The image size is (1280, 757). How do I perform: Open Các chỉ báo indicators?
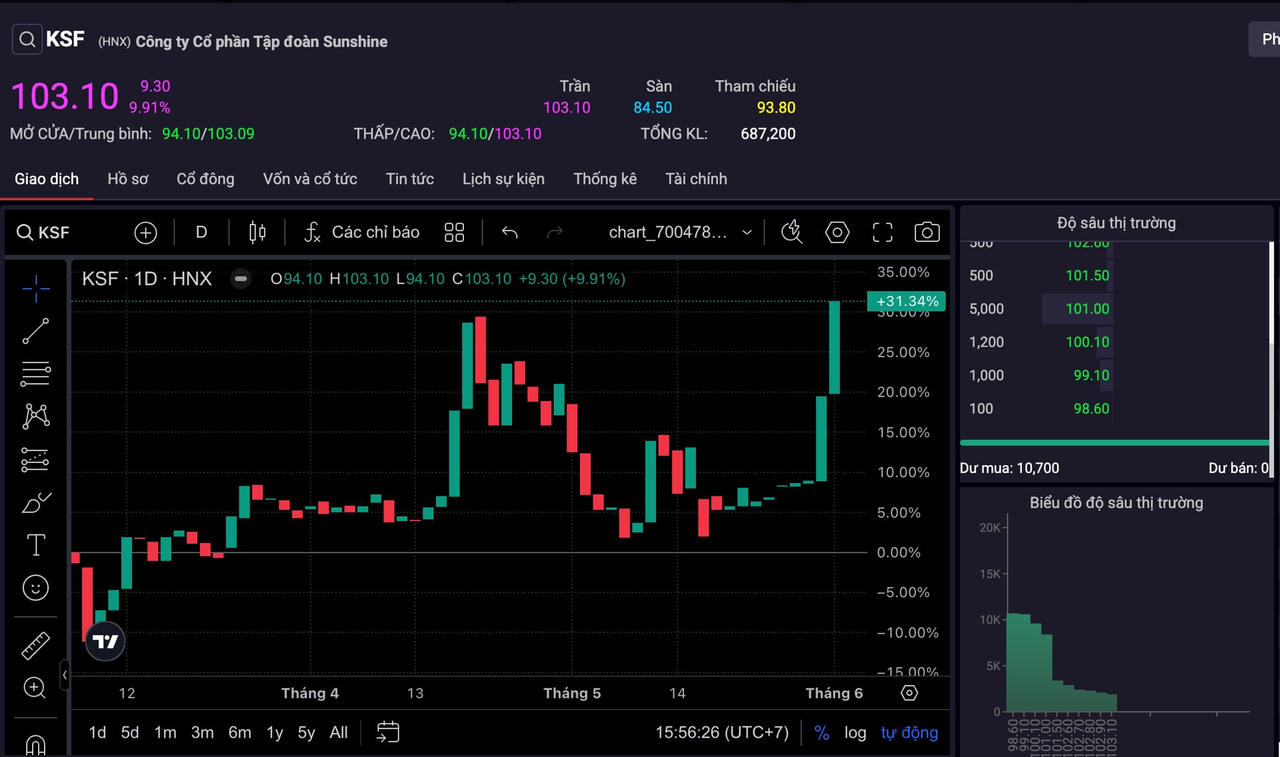click(362, 232)
